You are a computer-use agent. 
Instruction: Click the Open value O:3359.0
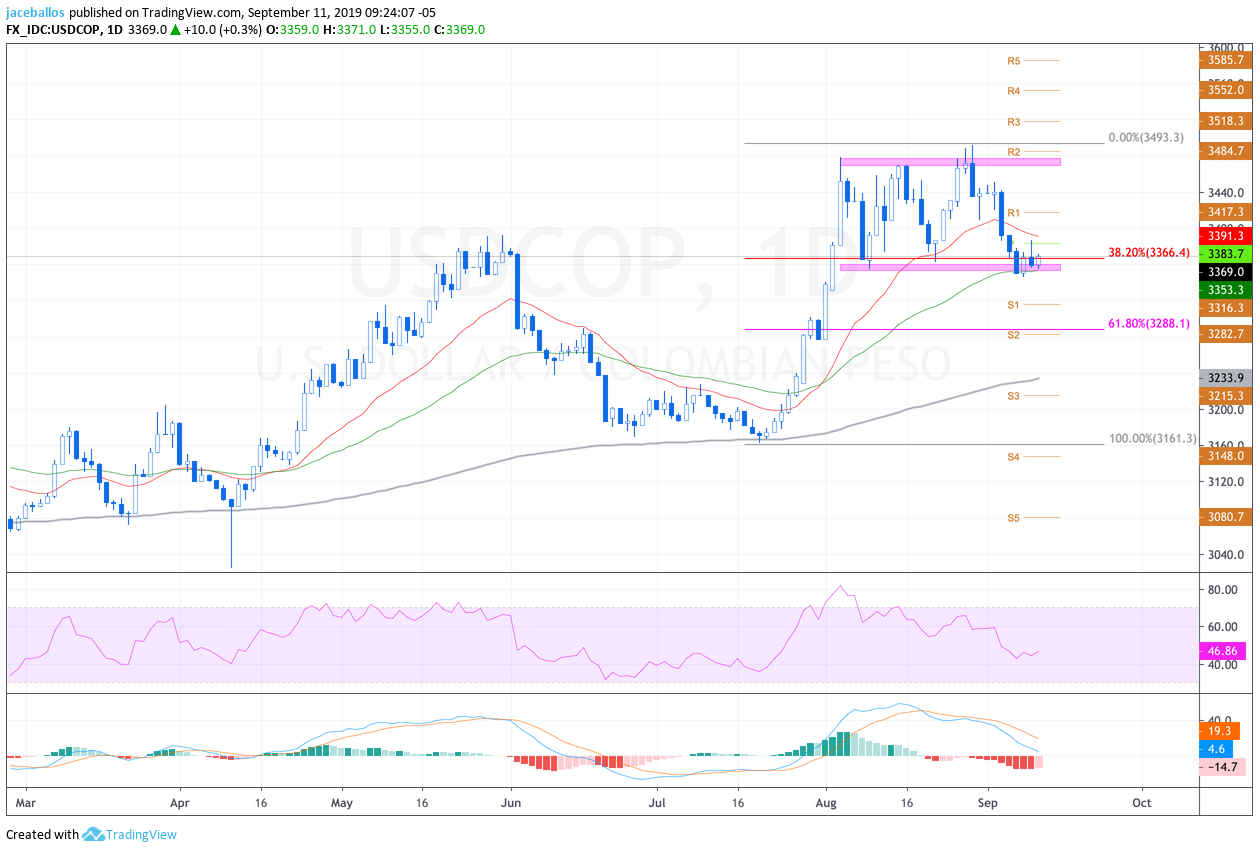pyautogui.click(x=293, y=30)
